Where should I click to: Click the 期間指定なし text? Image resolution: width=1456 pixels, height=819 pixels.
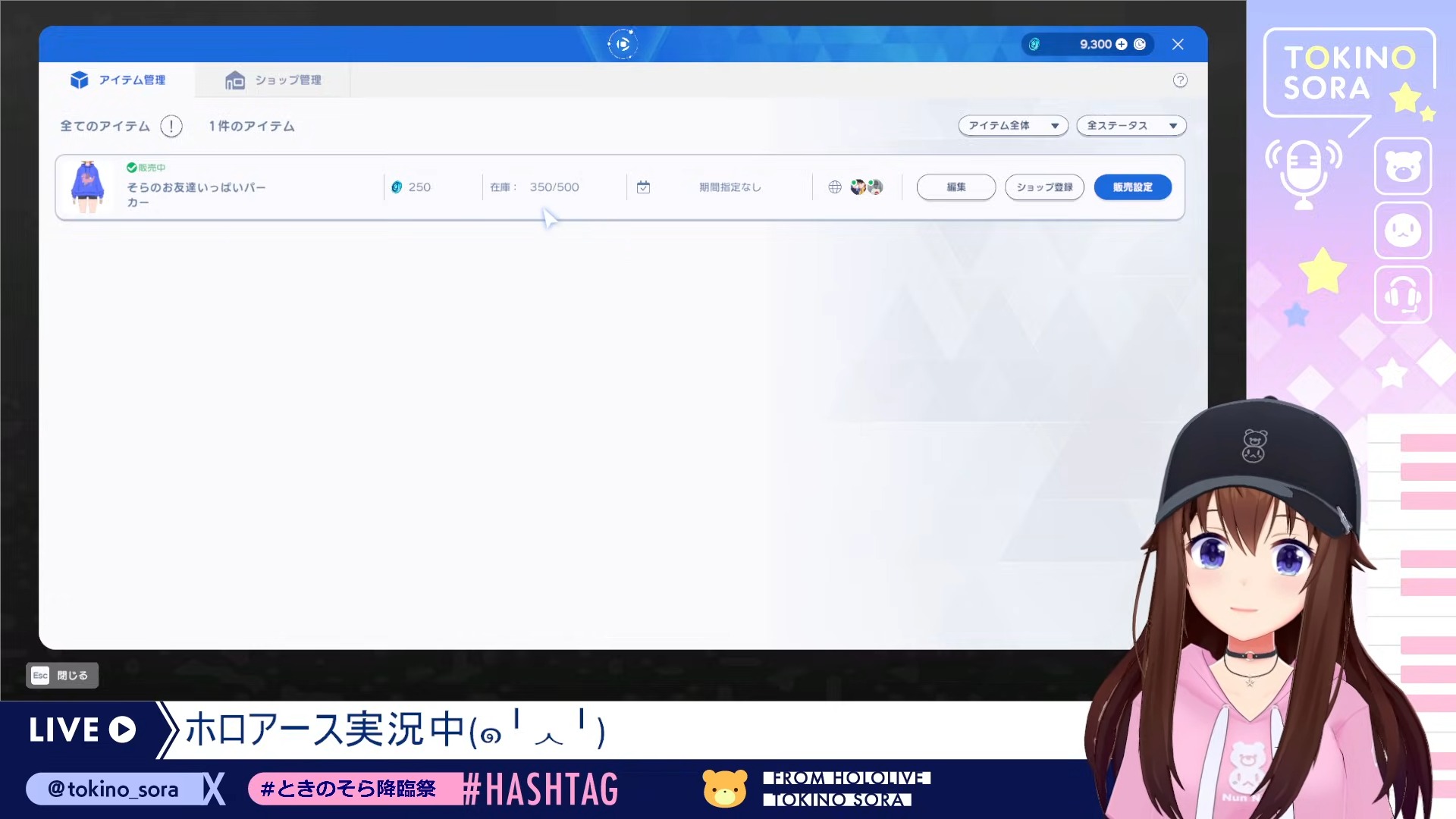click(x=730, y=187)
